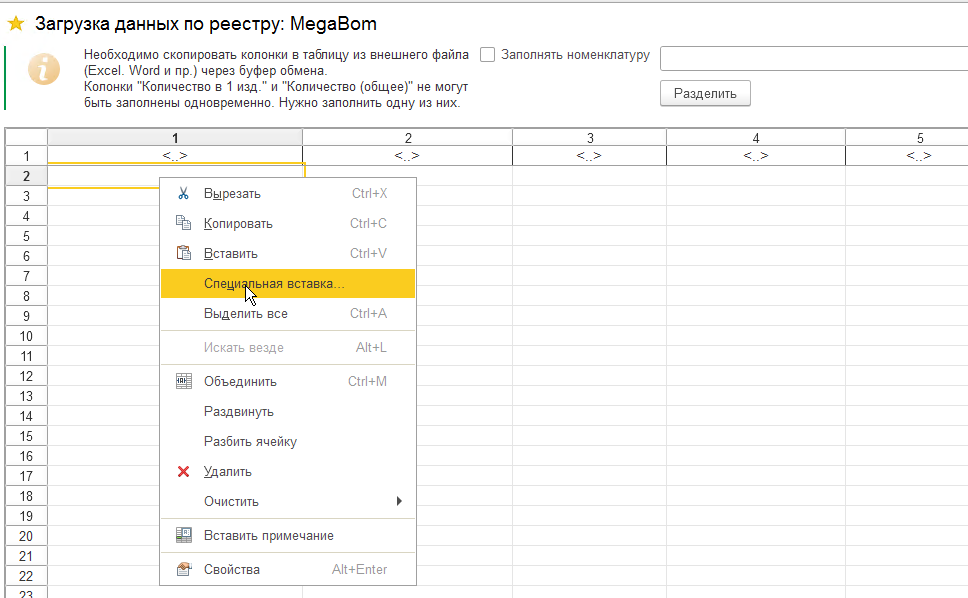The height and width of the screenshot is (598, 968).
Task: Choose Специальная вставка from context menu
Action: tap(274, 284)
